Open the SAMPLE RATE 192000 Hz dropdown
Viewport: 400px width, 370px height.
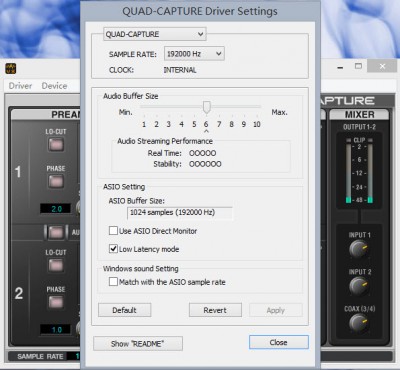tap(194, 54)
